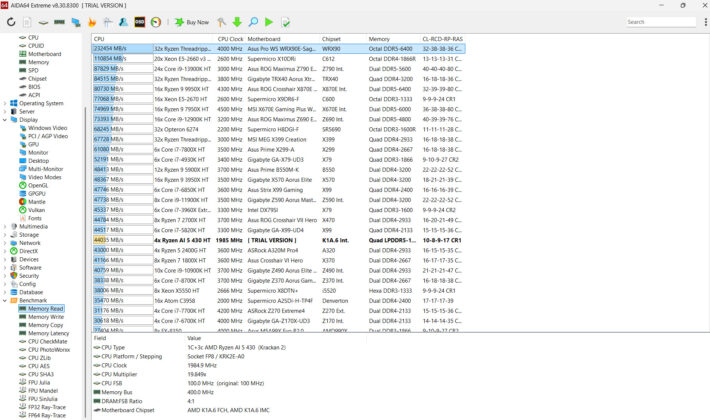Open the user account toolbar icon
This screenshot has height=420, width=710.
coord(123,22)
